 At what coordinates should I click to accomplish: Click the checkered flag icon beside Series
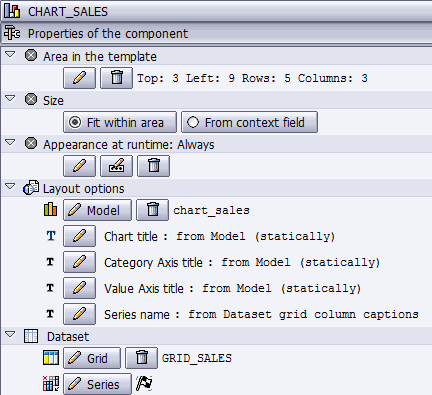tap(144, 384)
